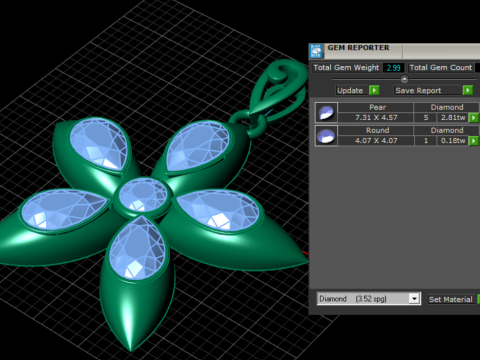Select the bottom pear gem on pendant
Viewport: 480px width, 360px height.
137,248
